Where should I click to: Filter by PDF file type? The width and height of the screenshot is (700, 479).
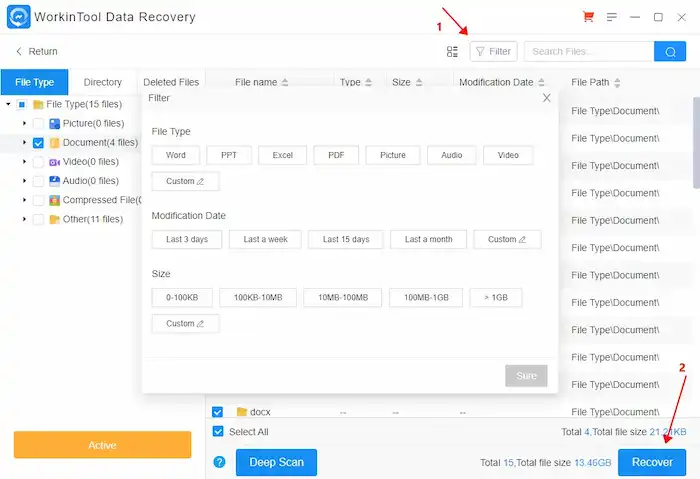tap(336, 155)
